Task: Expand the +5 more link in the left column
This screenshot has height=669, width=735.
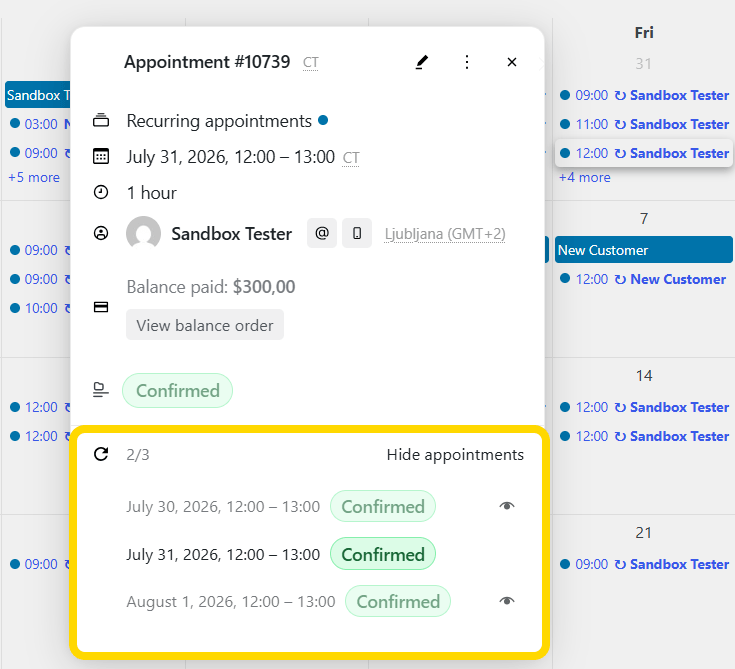Action: pos(34,177)
